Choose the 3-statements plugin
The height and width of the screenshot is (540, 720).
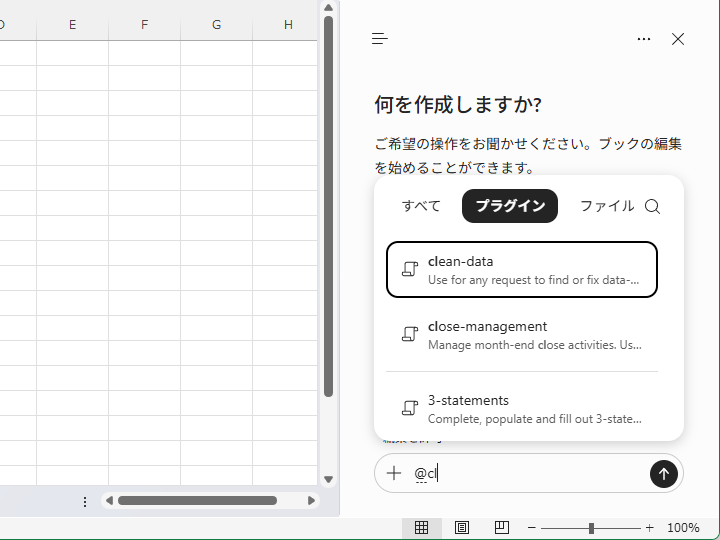click(x=522, y=408)
